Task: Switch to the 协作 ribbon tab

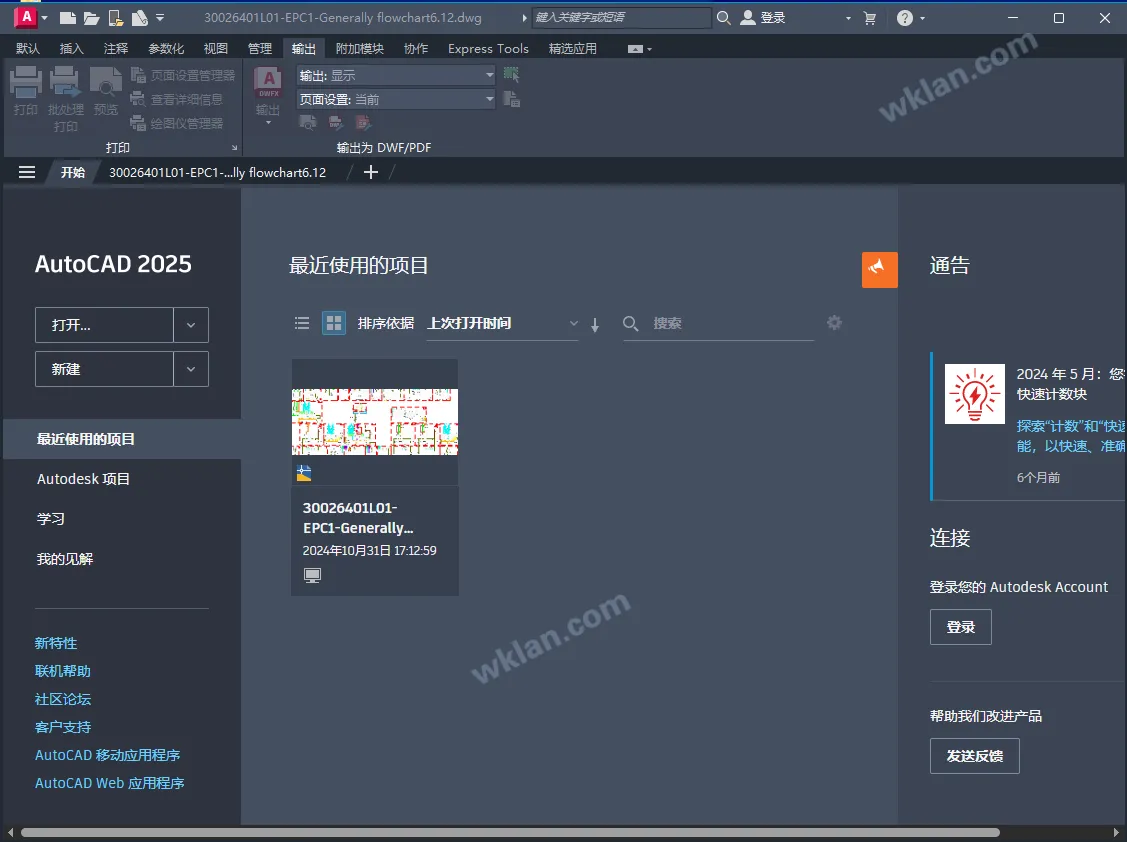Action: 415,48
